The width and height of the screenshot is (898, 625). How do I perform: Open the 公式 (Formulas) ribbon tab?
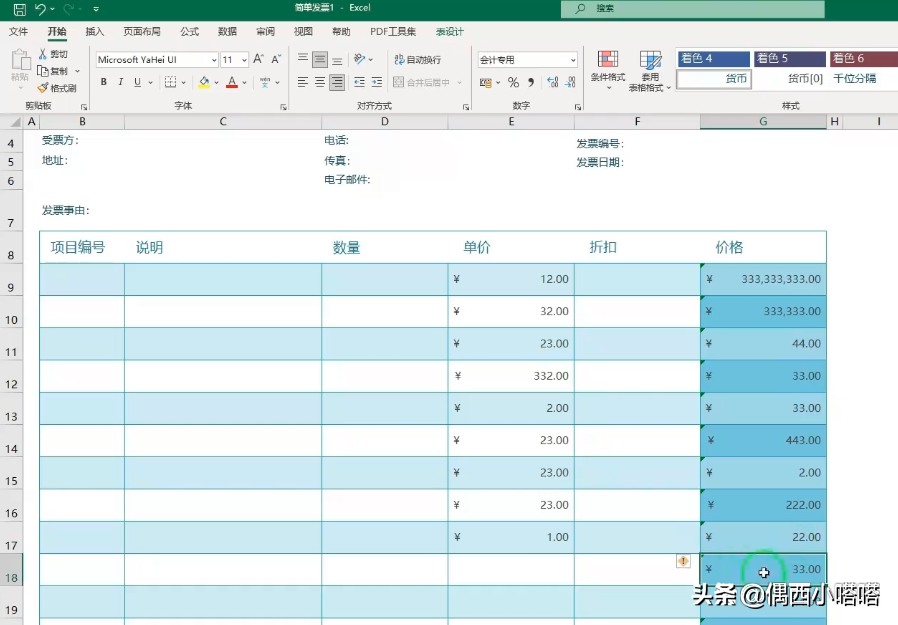point(189,32)
